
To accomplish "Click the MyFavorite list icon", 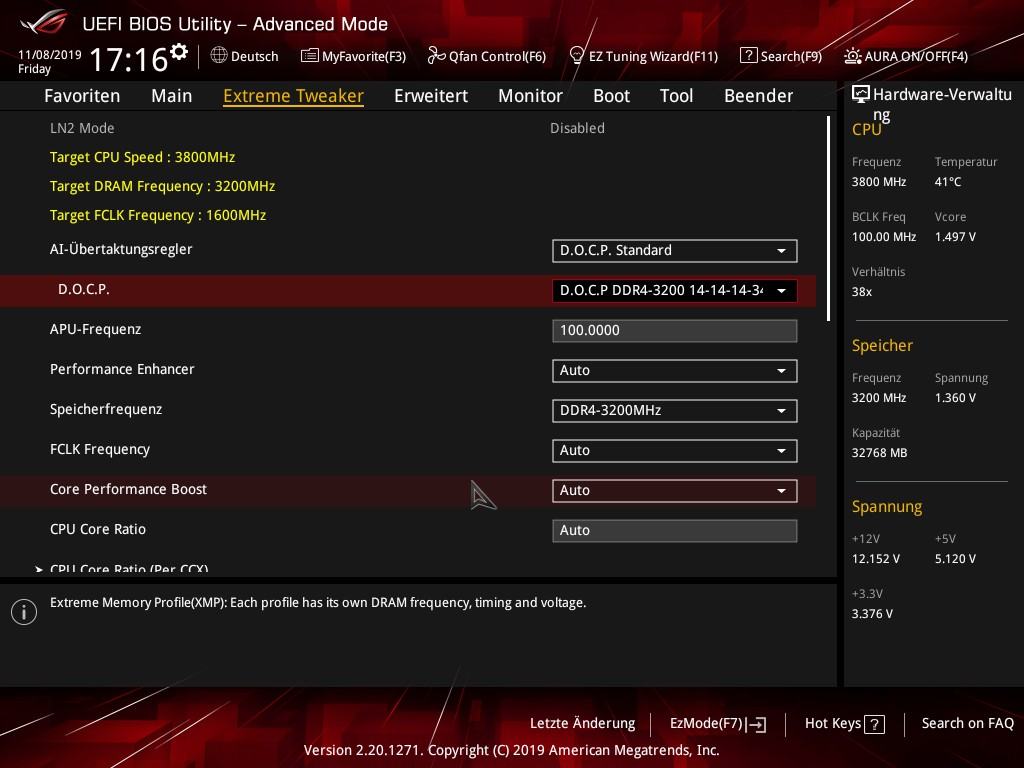I will pos(310,56).
